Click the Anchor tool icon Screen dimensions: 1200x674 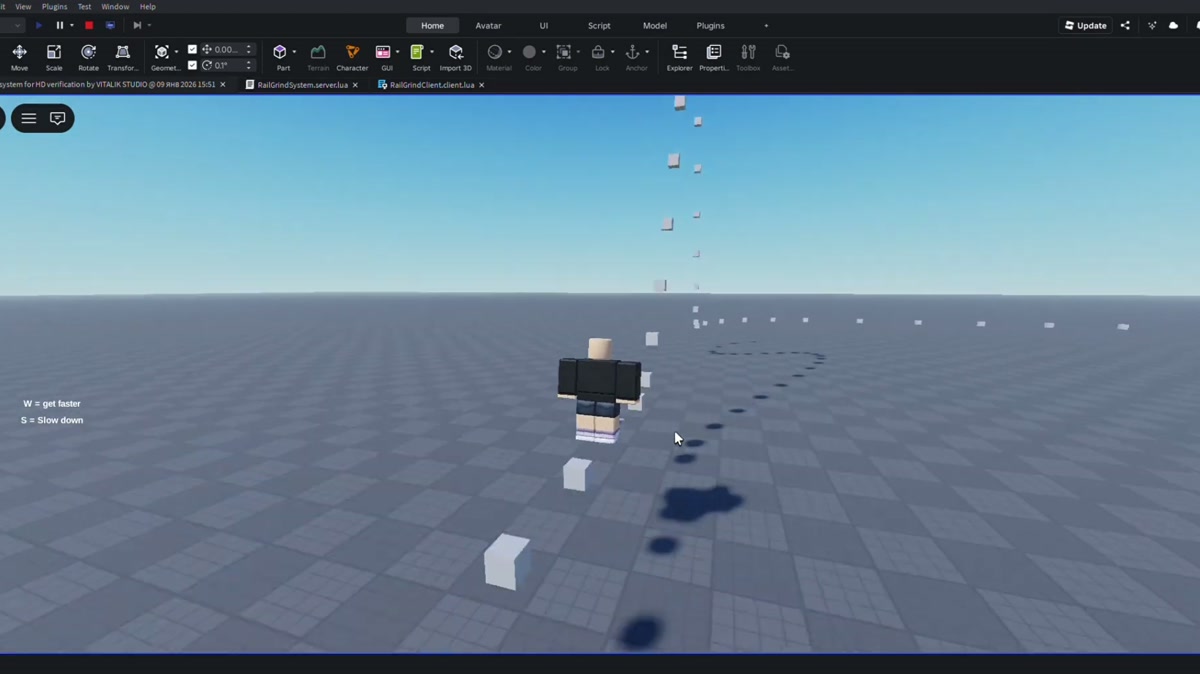pos(632,52)
